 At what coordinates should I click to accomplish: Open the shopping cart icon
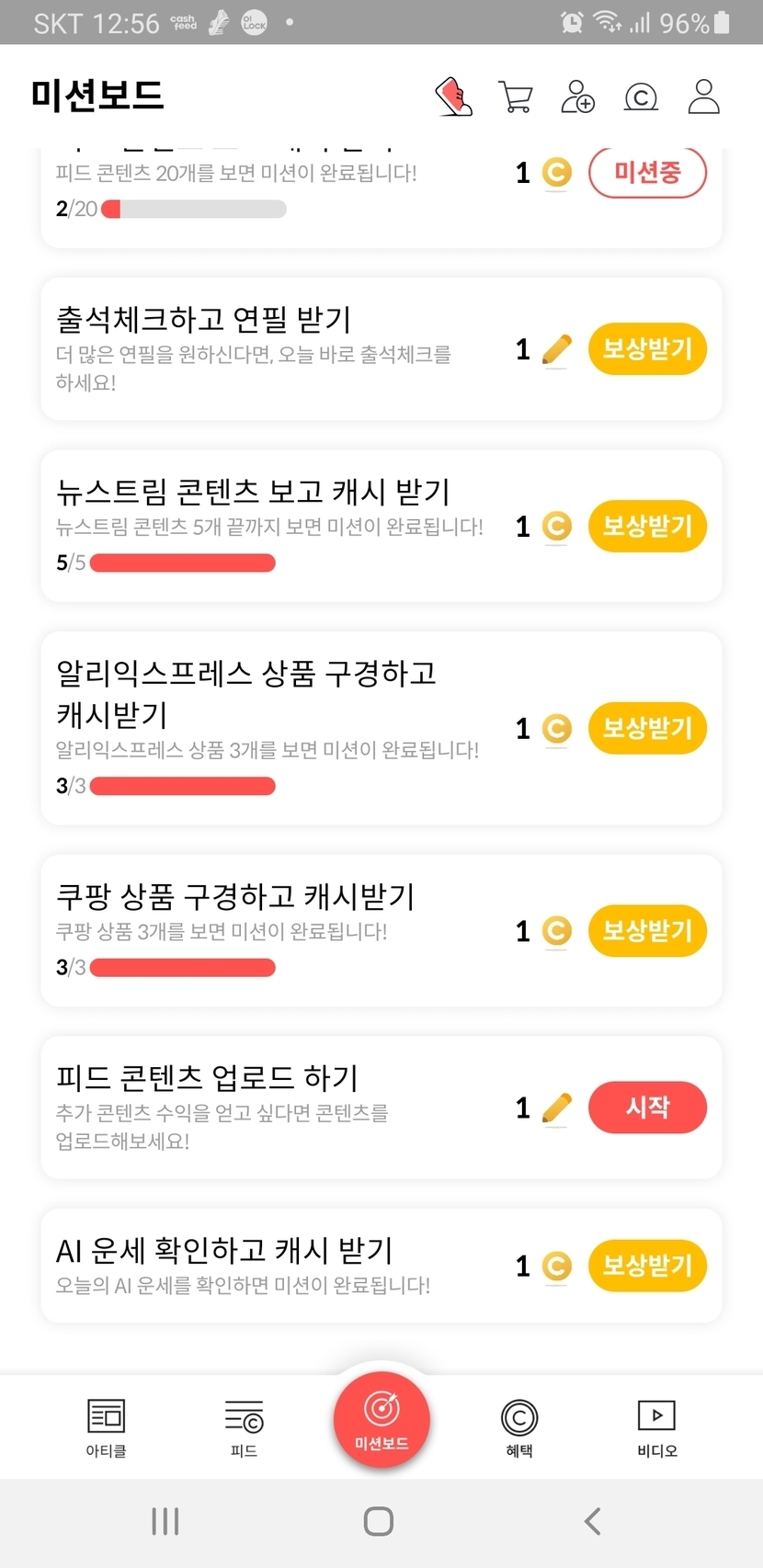point(516,97)
